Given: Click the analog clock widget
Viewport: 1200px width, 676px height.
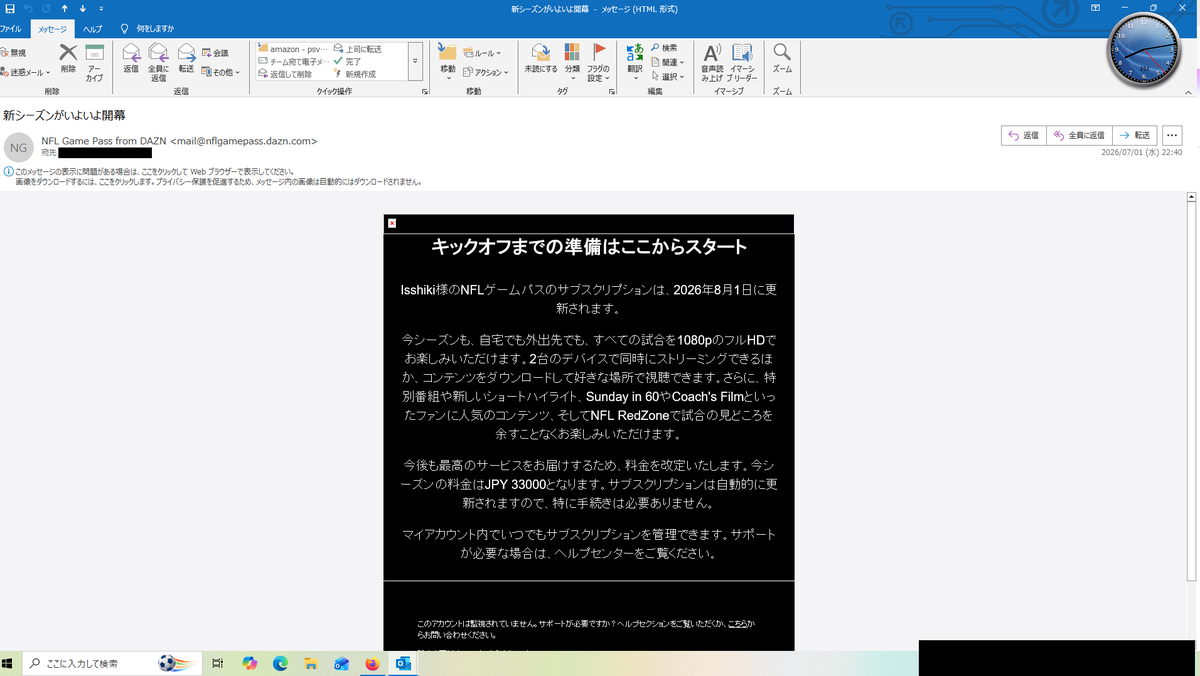Looking at the screenshot, I should pyautogui.click(x=1144, y=51).
